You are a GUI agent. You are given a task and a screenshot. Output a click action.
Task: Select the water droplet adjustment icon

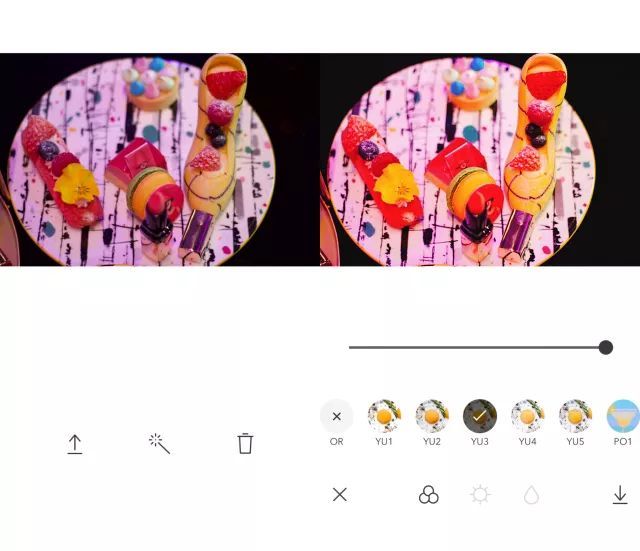(531, 495)
